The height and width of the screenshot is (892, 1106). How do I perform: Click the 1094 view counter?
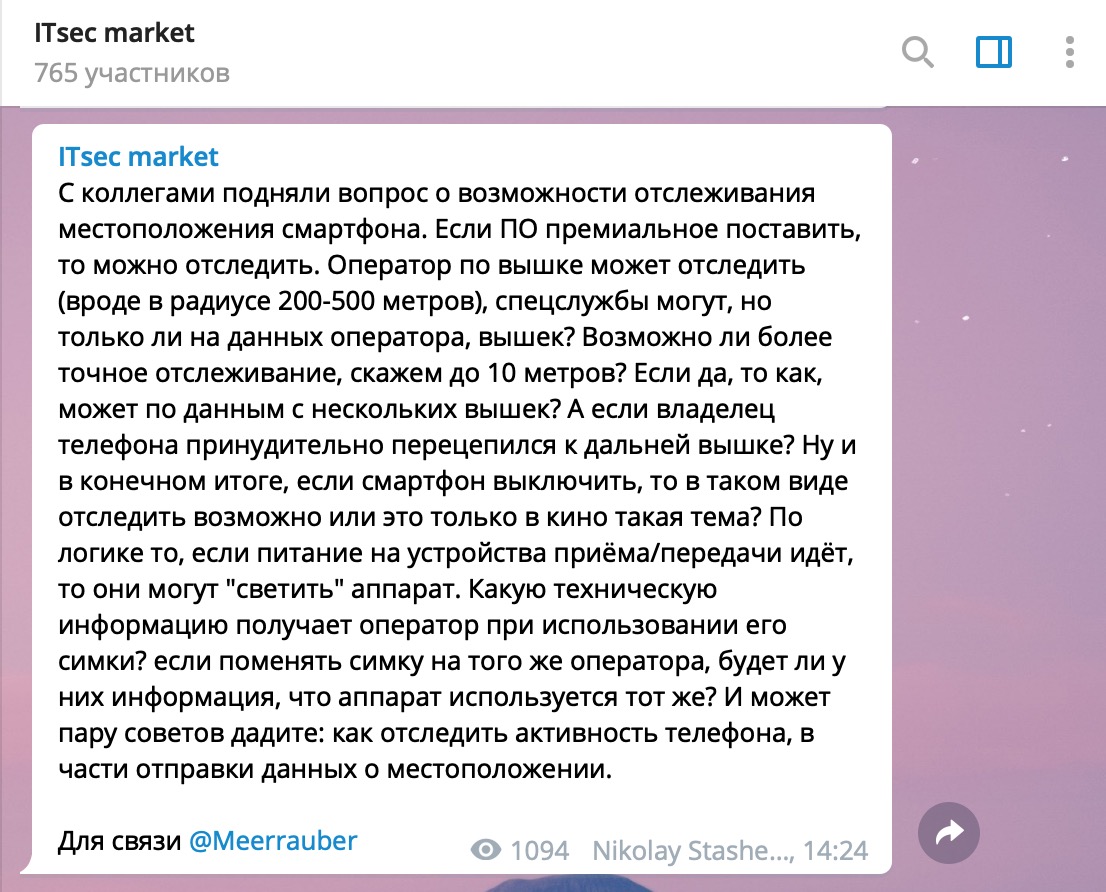pyautogui.click(x=539, y=851)
